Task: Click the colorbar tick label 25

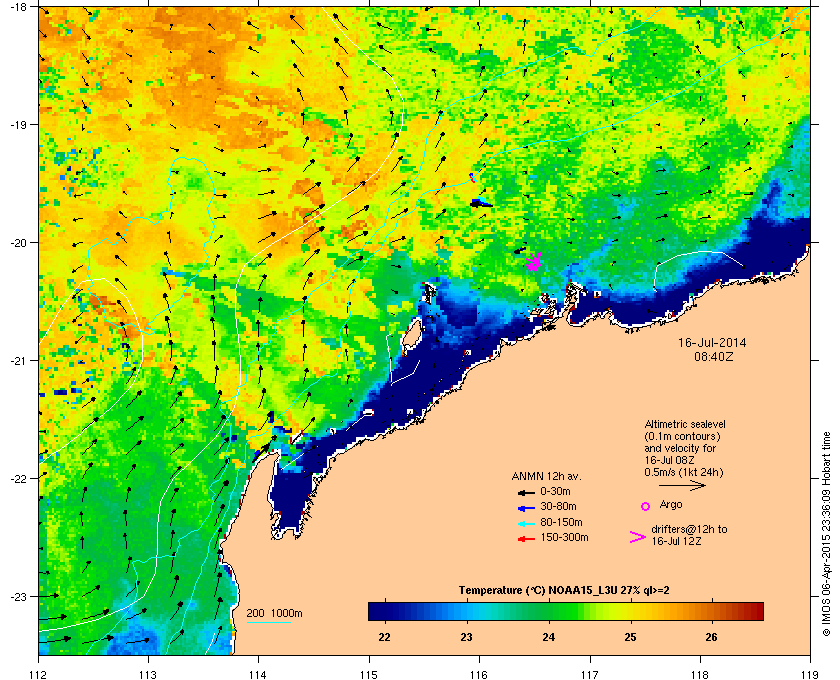Action: tap(631, 638)
